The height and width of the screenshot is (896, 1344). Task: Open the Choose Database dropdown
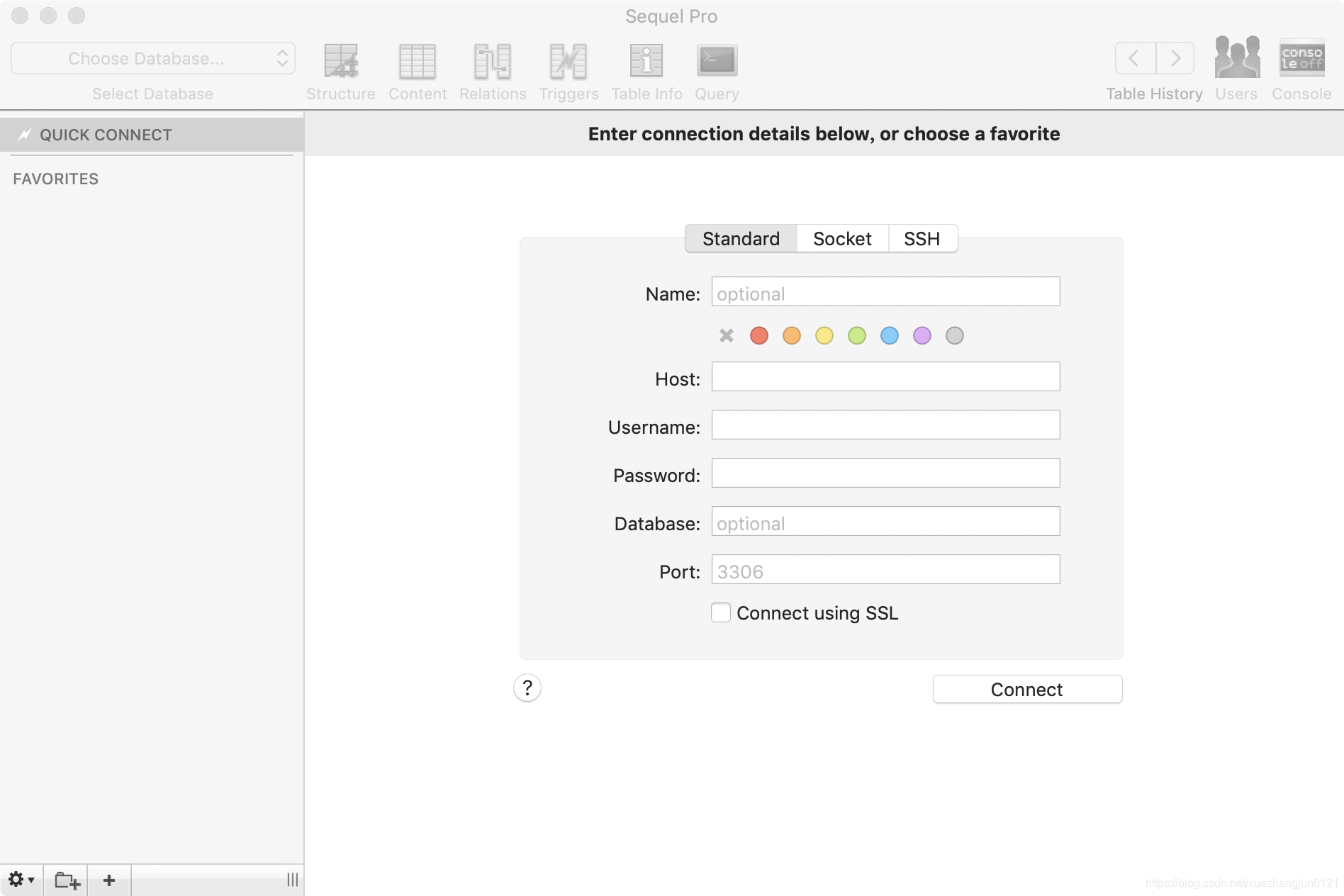(153, 58)
